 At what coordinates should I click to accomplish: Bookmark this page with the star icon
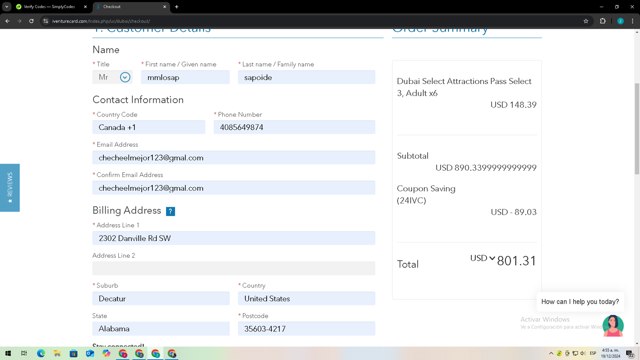click(x=586, y=21)
